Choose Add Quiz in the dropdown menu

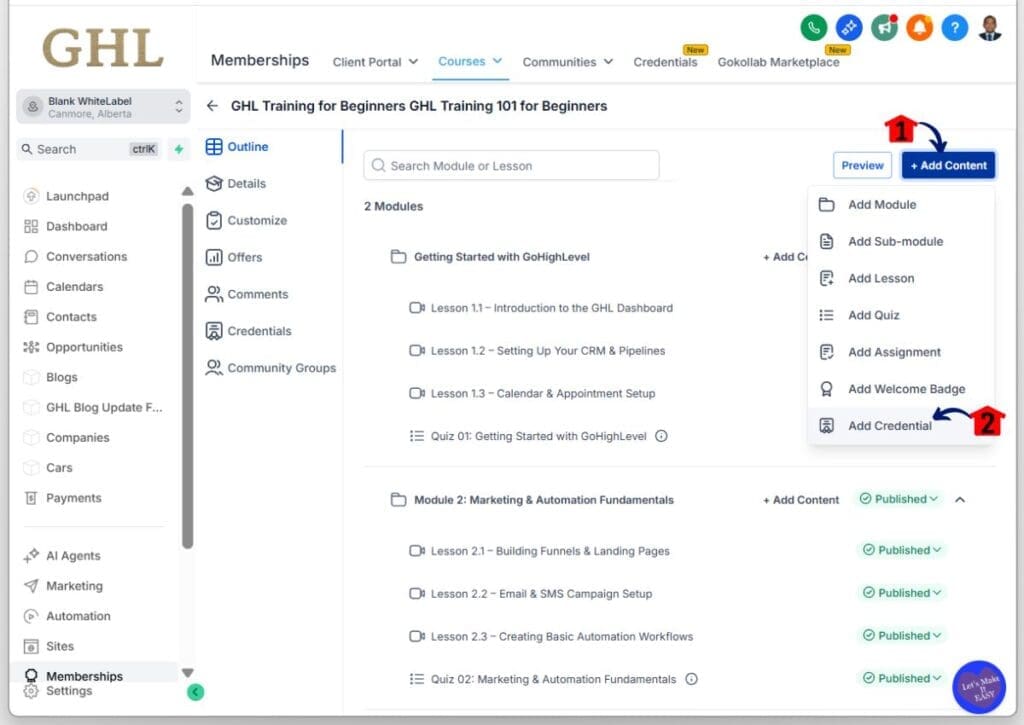(873, 315)
